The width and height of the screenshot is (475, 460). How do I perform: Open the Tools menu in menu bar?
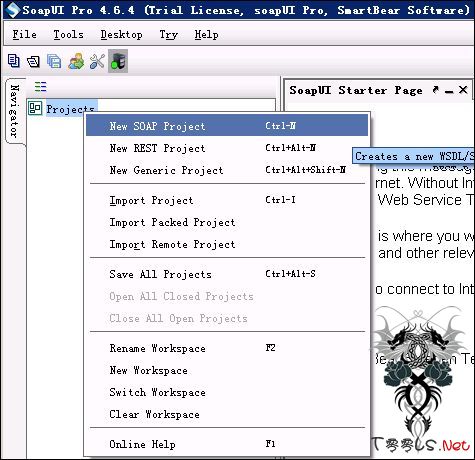pos(69,34)
